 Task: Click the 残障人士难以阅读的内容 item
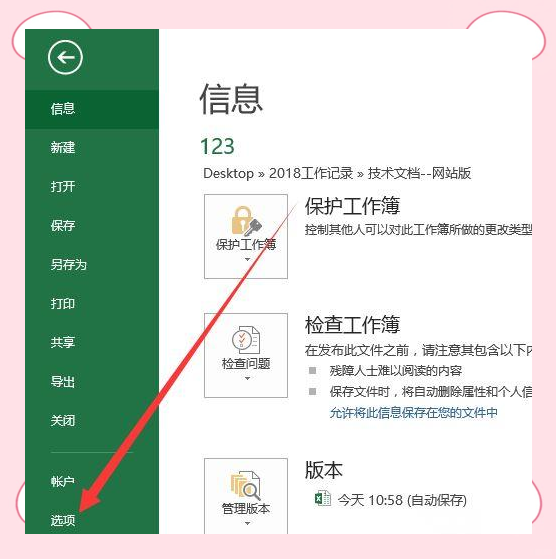(396, 371)
